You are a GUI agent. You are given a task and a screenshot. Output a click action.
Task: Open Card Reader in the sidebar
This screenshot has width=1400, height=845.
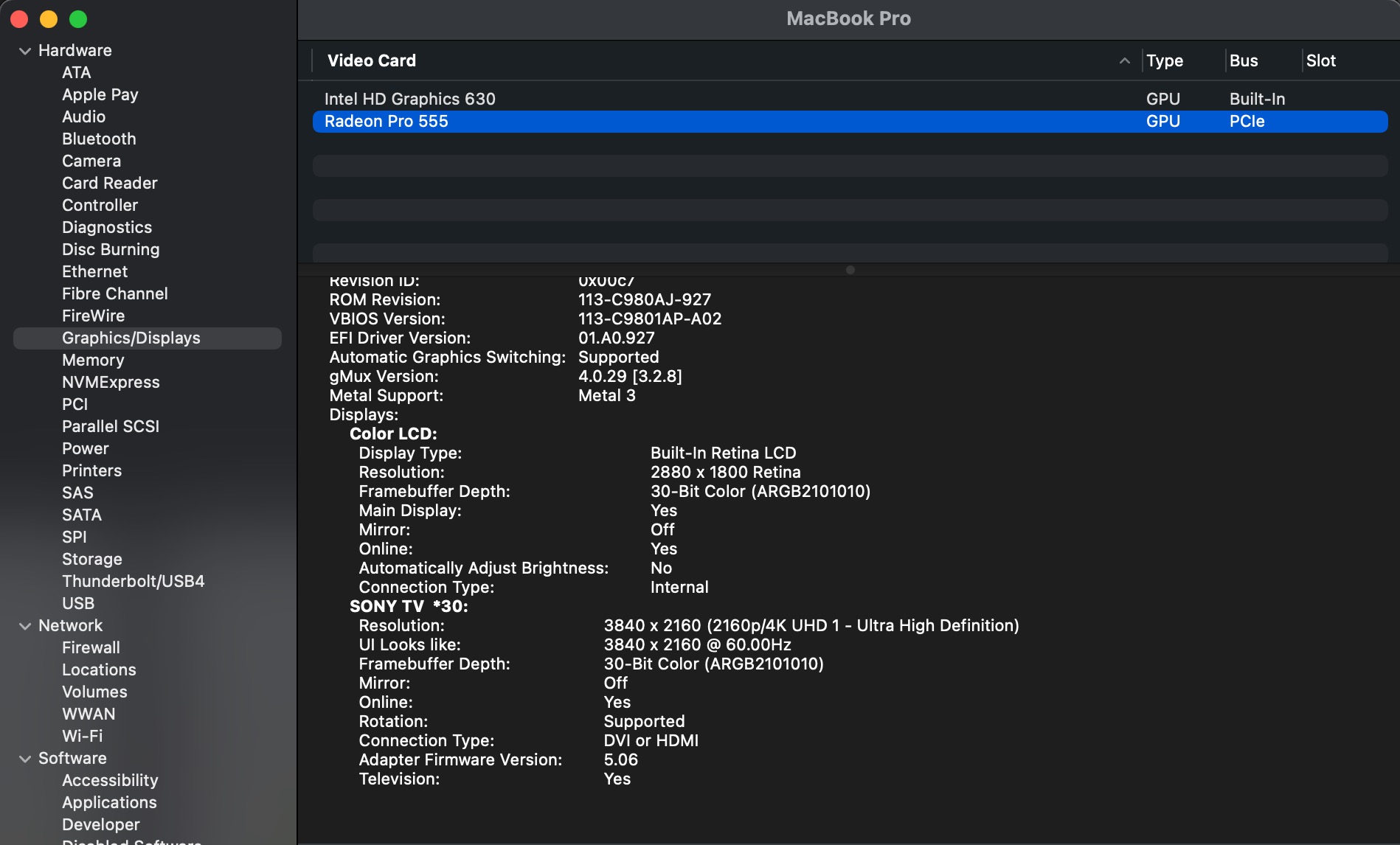pyautogui.click(x=110, y=183)
